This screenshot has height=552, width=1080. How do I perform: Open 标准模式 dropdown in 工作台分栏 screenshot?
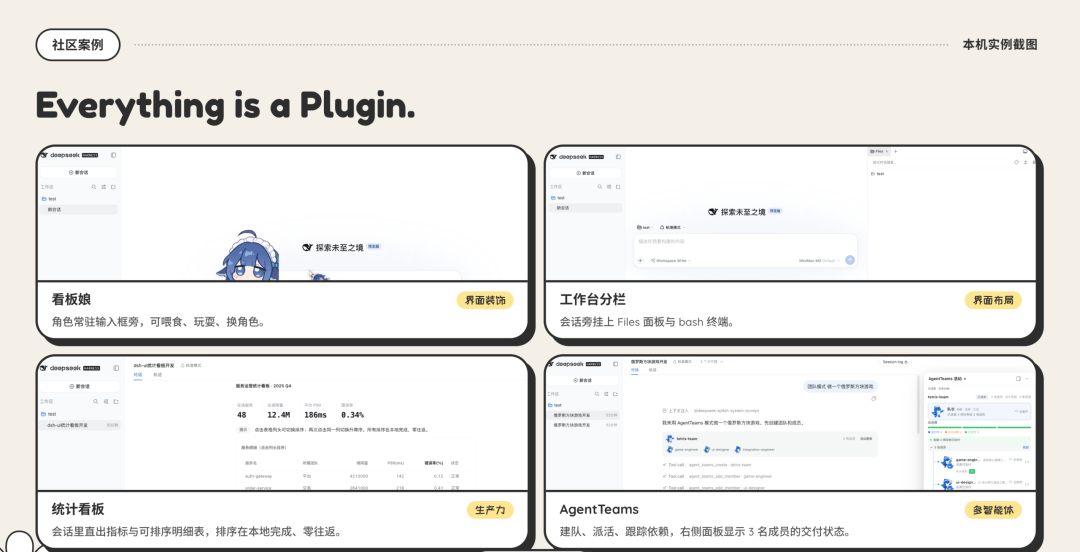click(x=672, y=227)
